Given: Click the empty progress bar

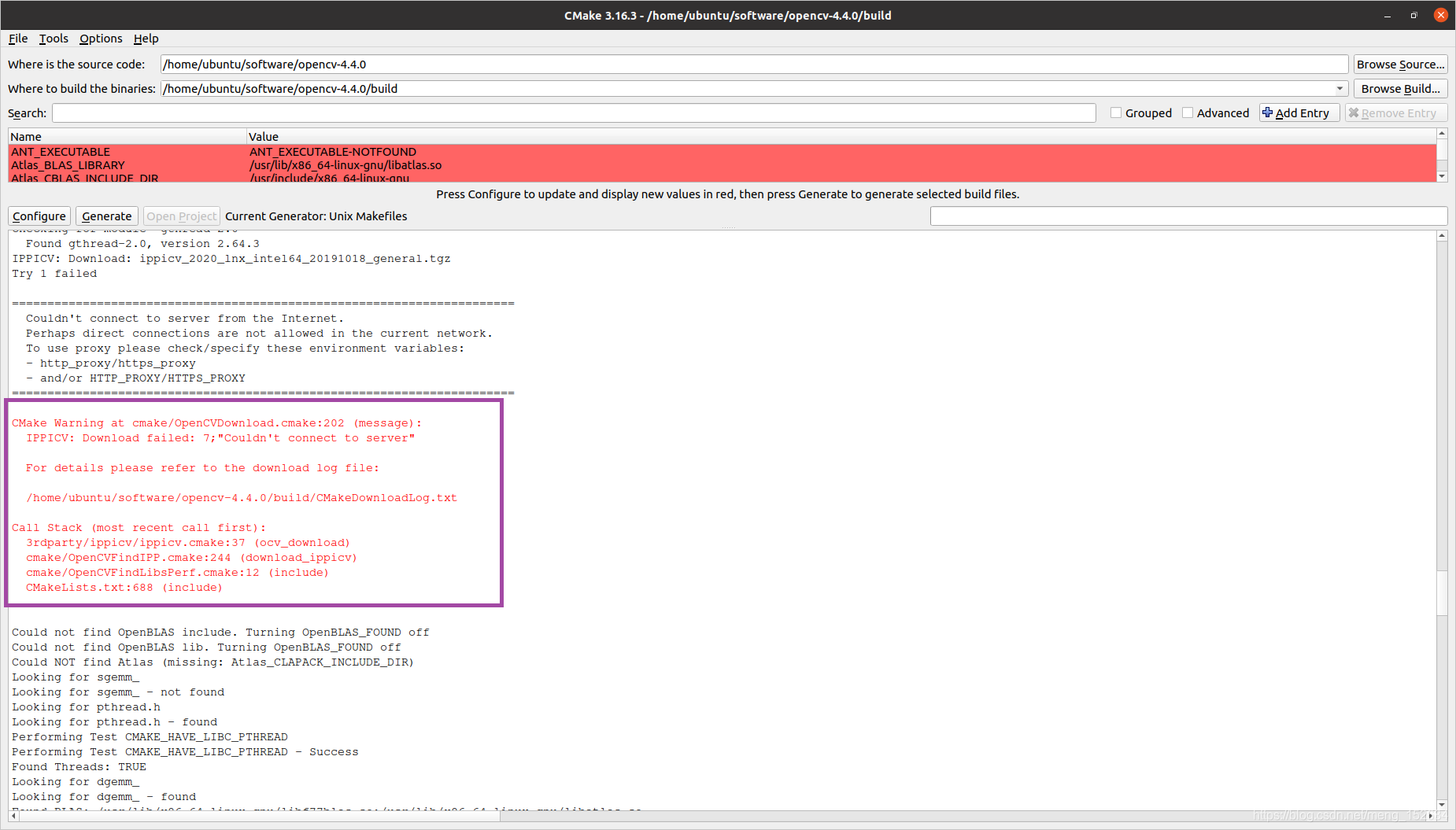Looking at the screenshot, I should pos(1188,216).
